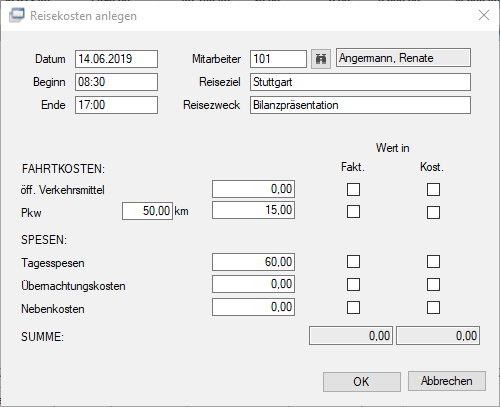Click the km unit label
This screenshot has height=407, width=500.
[x=181, y=211]
